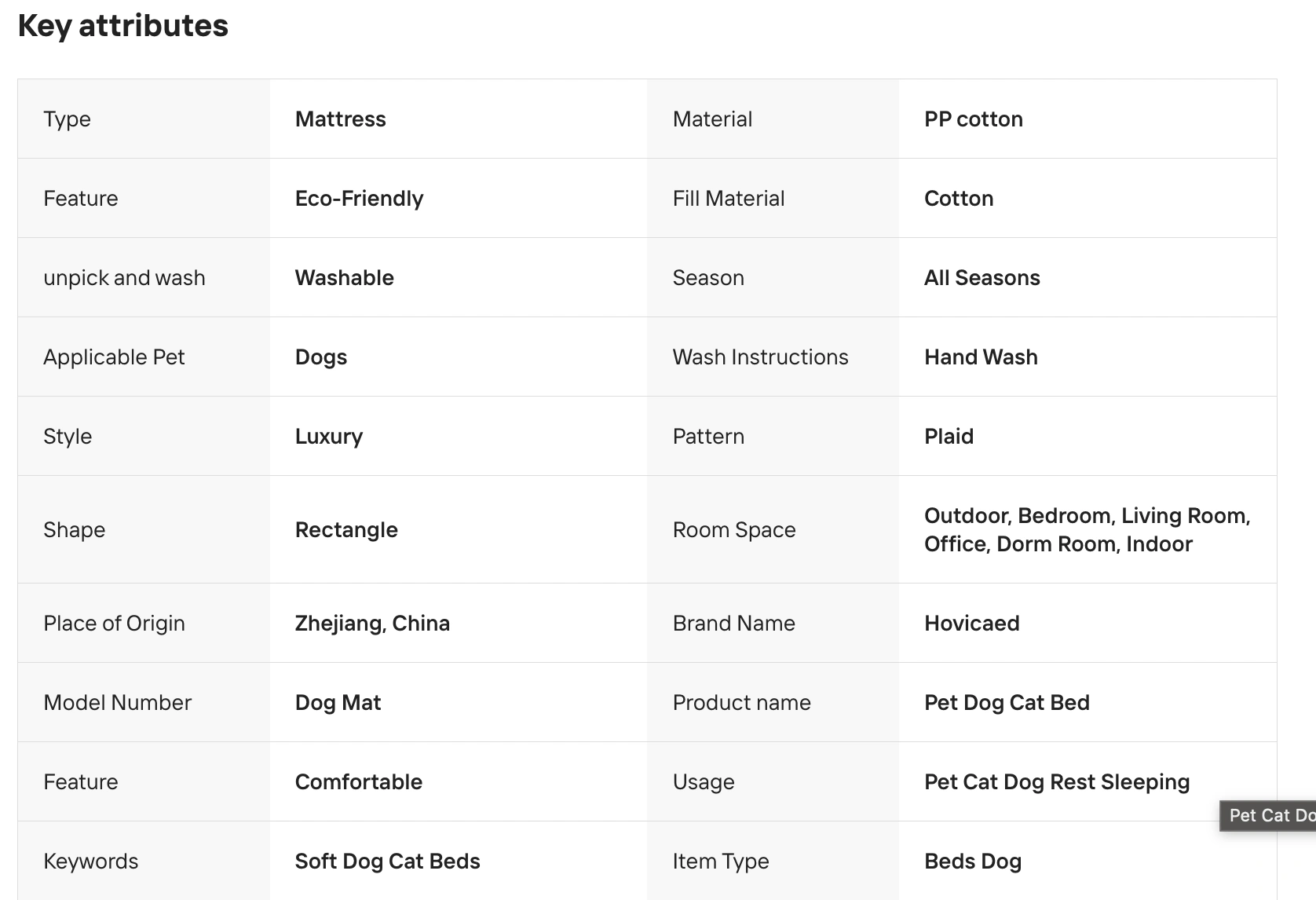
Task: Select the Room Space values text
Action: tap(1086, 530)
